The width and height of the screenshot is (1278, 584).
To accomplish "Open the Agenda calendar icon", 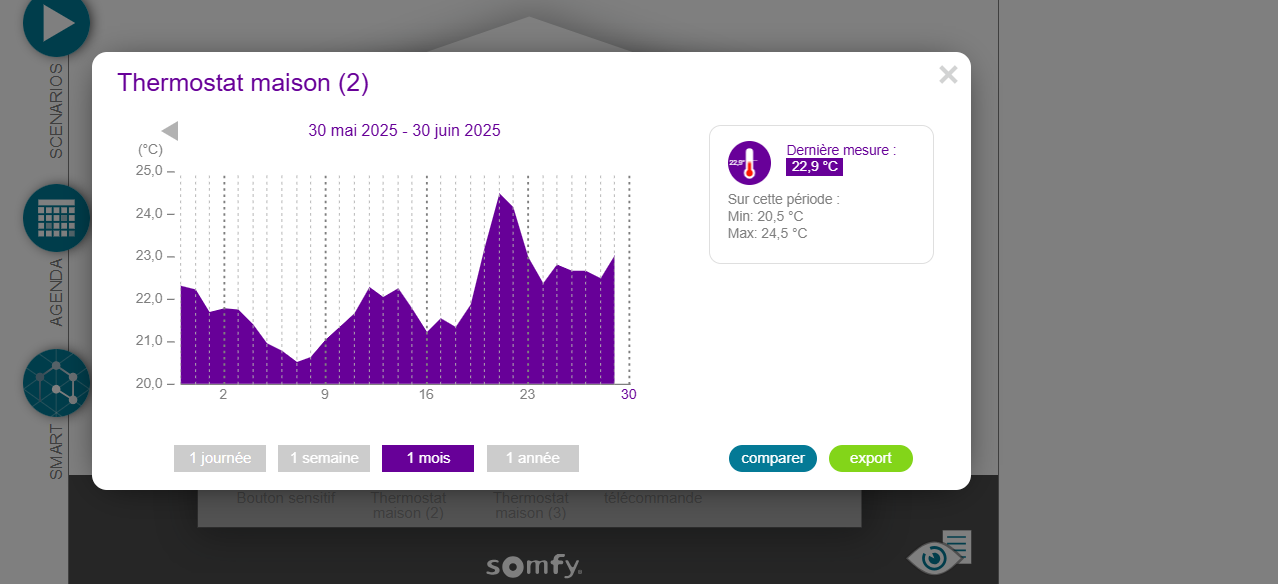I will tap(56, 217).
